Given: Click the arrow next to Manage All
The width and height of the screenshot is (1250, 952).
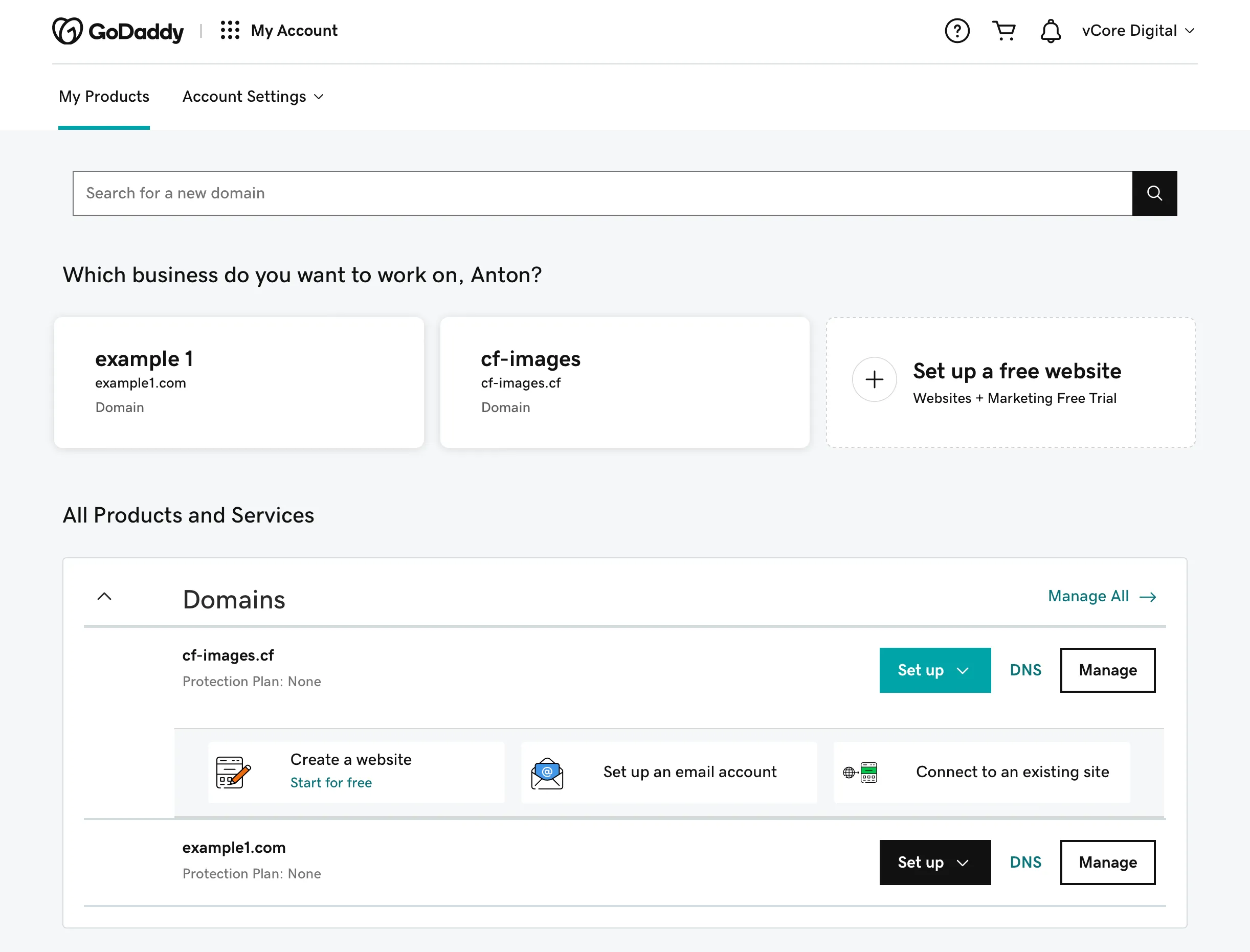Looking at the screenshot, I should tap(1148, 597).
